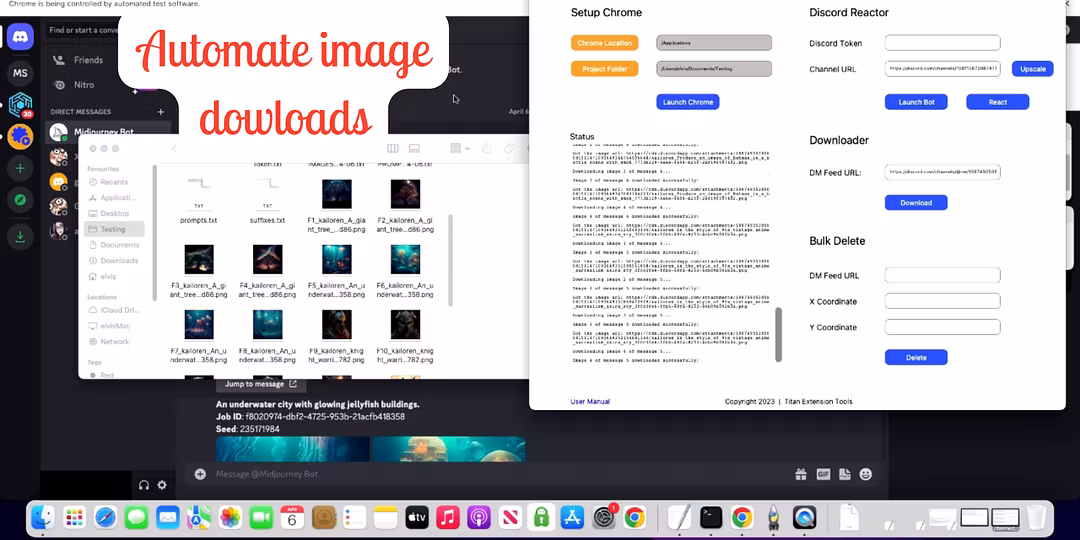Click the Y Coordinate input field

pos(942,326)
